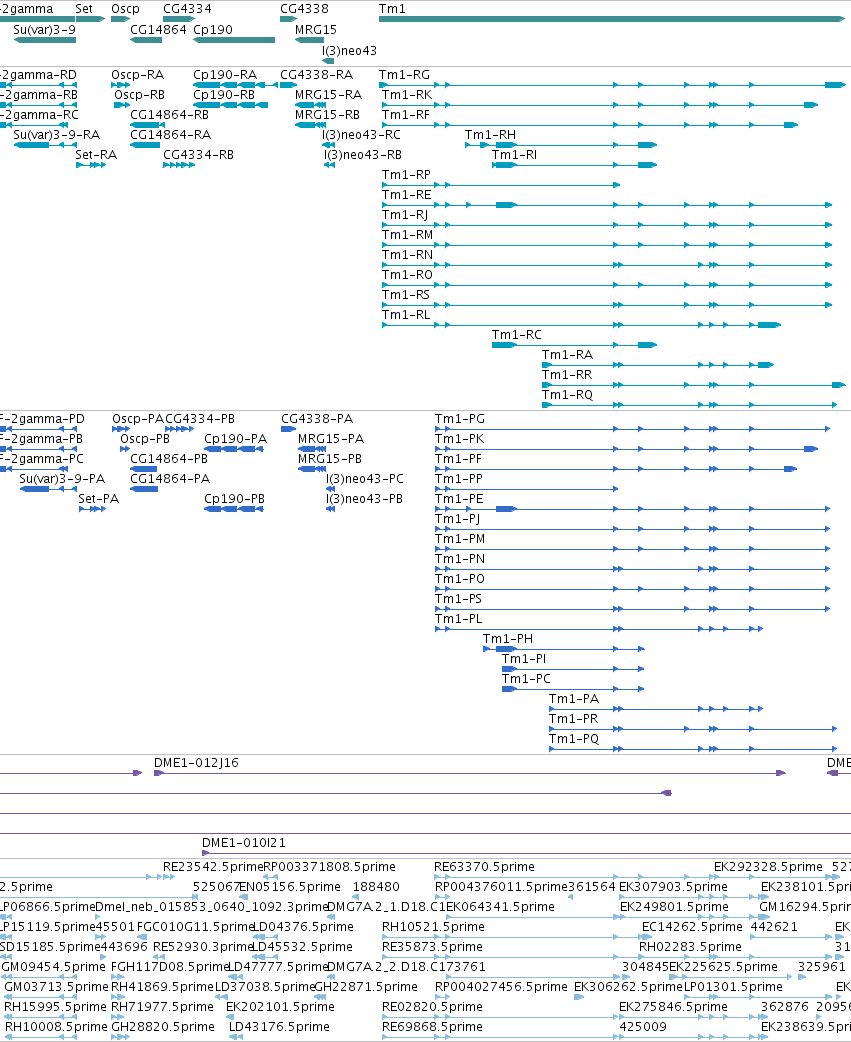Select the Cp190 gene label
The height and width of the screenshot is (1042, 851).
213,29
